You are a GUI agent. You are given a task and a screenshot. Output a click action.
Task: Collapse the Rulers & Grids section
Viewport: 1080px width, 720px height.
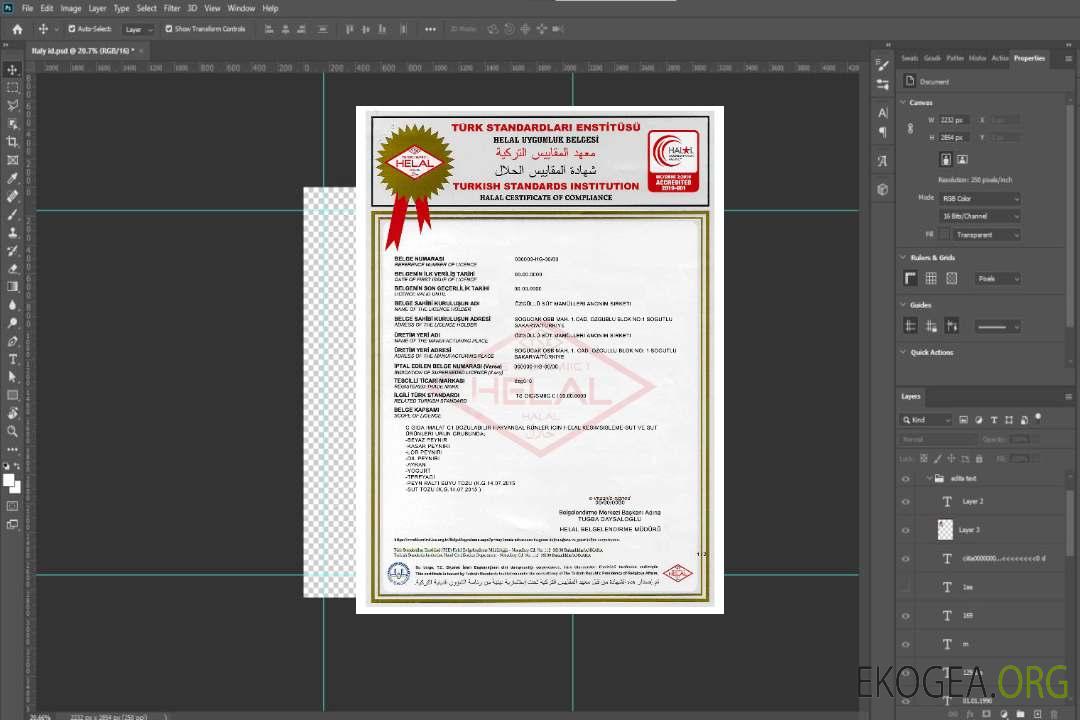[903, 258]
